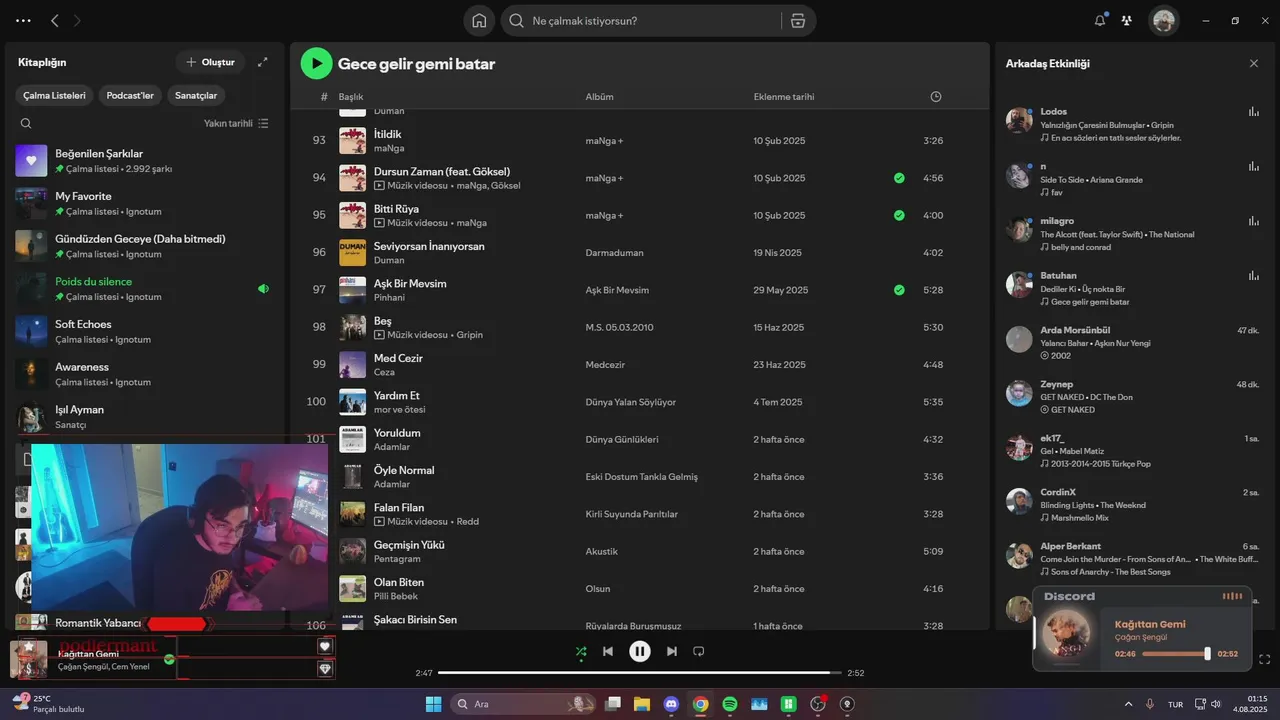Image resolution: width=1280 pixels, height=720 pixels.
Task: Click the Olan Biten album thumbnail
Action: [352, 588]
